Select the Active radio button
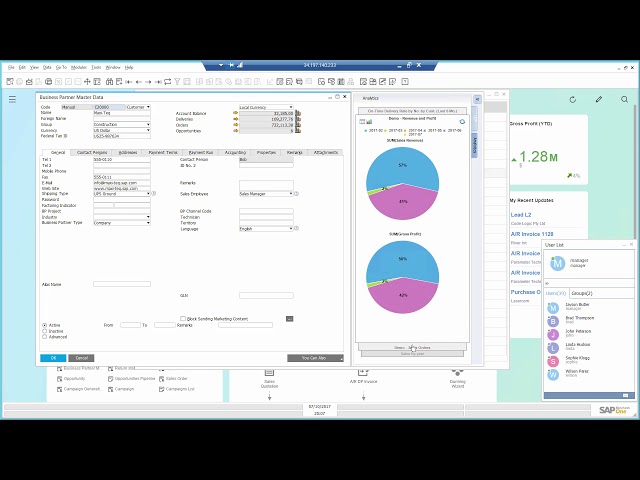This screenshot has height=480, width=640. (44, 325)
